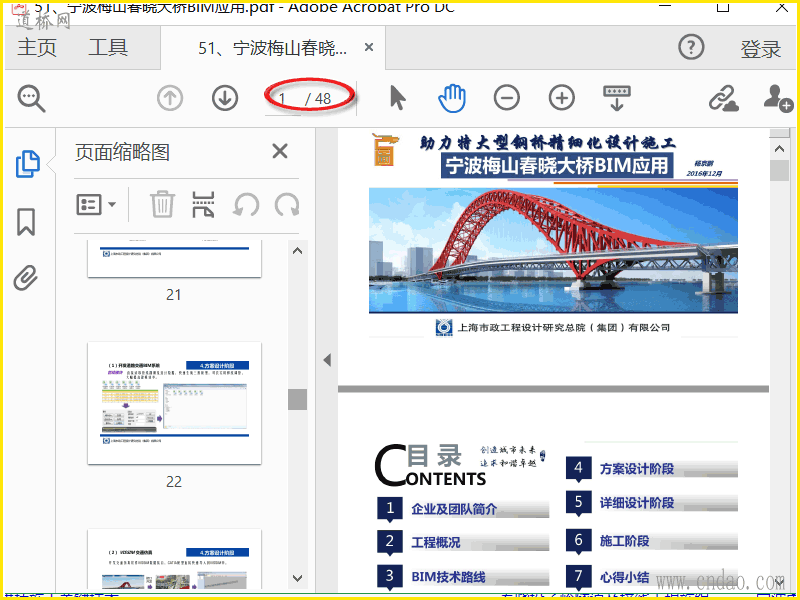This screenshot has width=800, height=600.
Task: Rotate page clockwise
Action: point(287,205)
